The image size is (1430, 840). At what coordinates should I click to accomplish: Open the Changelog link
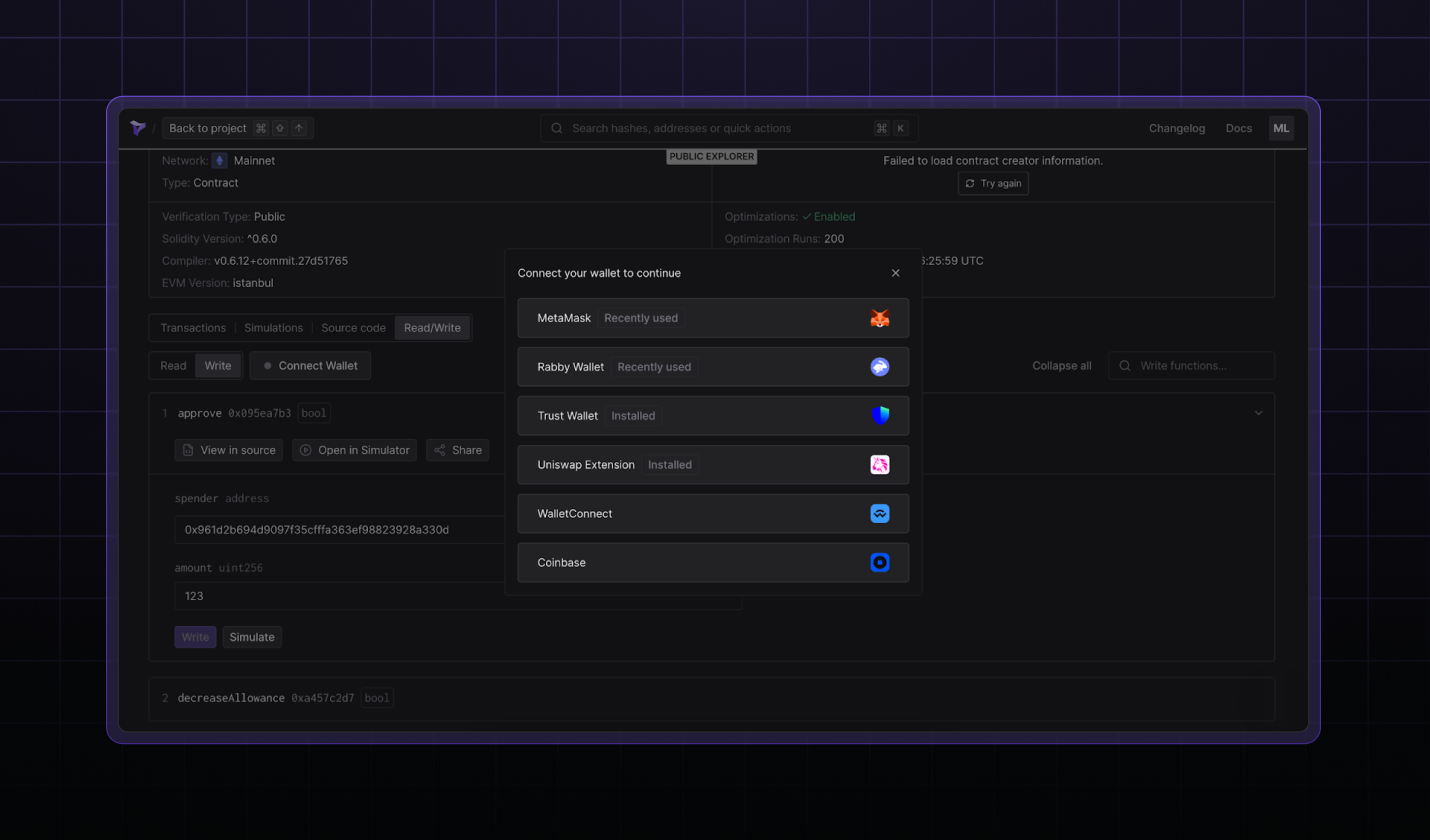tap(1177, 128)
